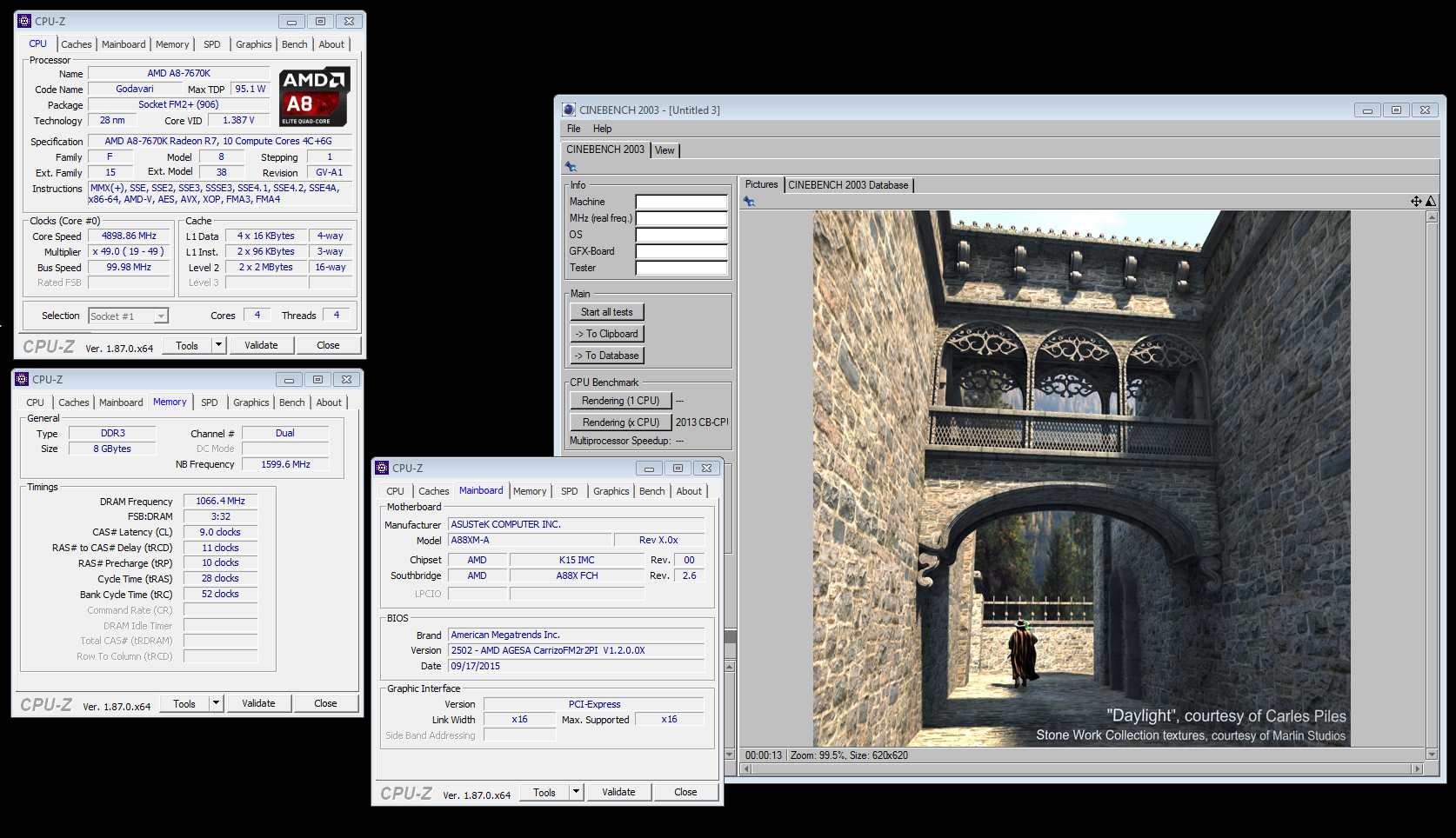Switch to Caches tab in CPU window
This screenshot has width=1456, height=838.
pyautogui.click(x=77, y=44)
